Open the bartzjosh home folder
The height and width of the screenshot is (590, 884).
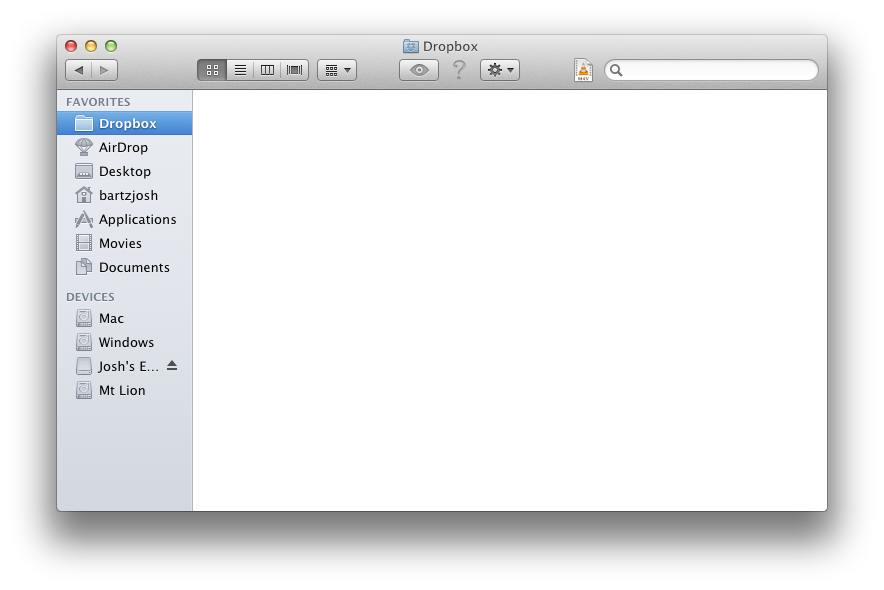coord(125,196)
